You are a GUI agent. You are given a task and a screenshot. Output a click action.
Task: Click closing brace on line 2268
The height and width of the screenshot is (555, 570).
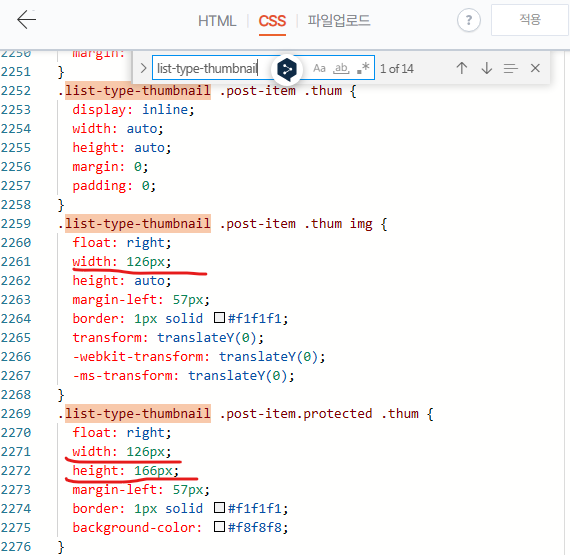[61, 395]
